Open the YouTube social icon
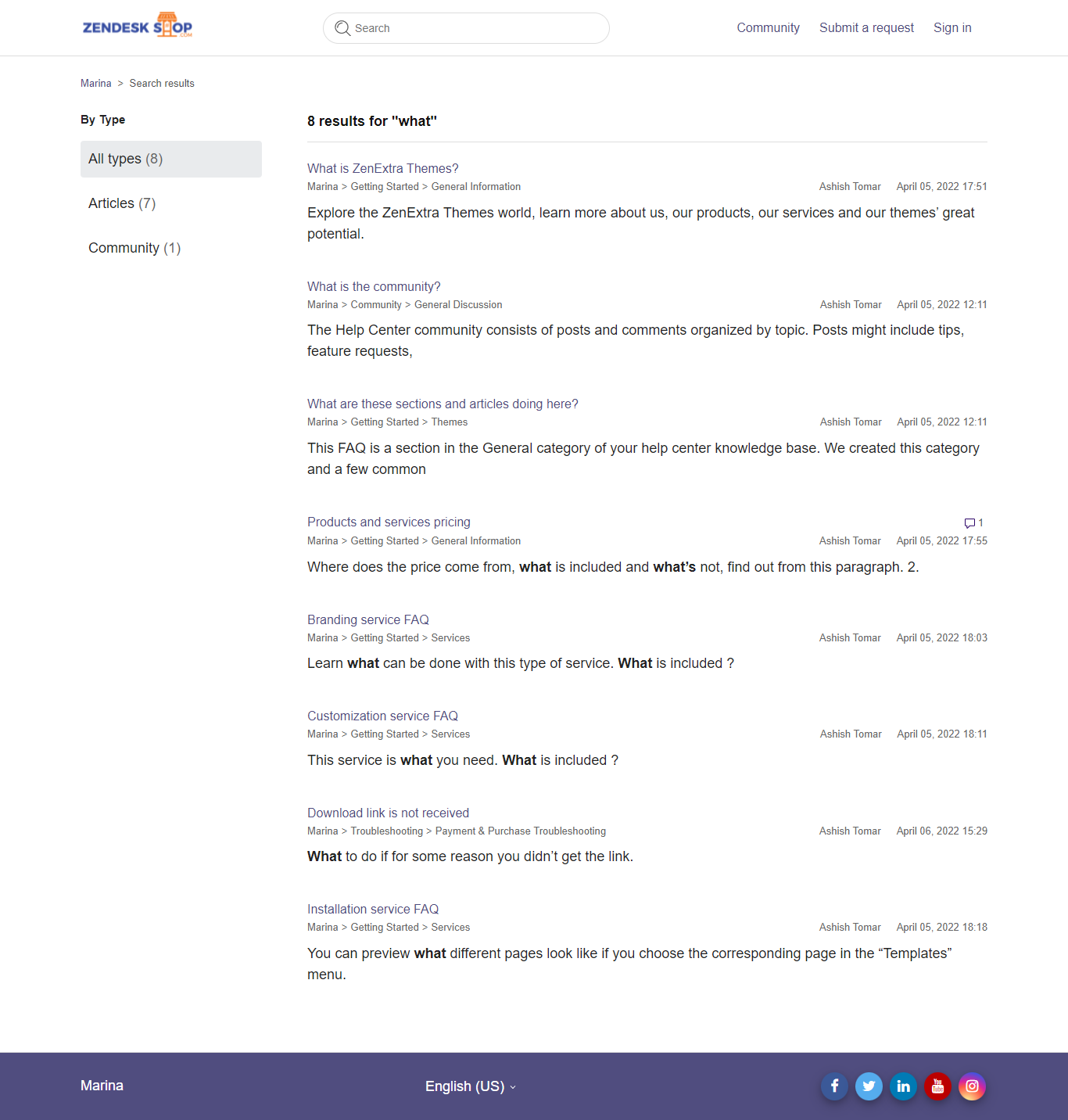Screen dimensions: 1068x1120 click(937, 1086)
